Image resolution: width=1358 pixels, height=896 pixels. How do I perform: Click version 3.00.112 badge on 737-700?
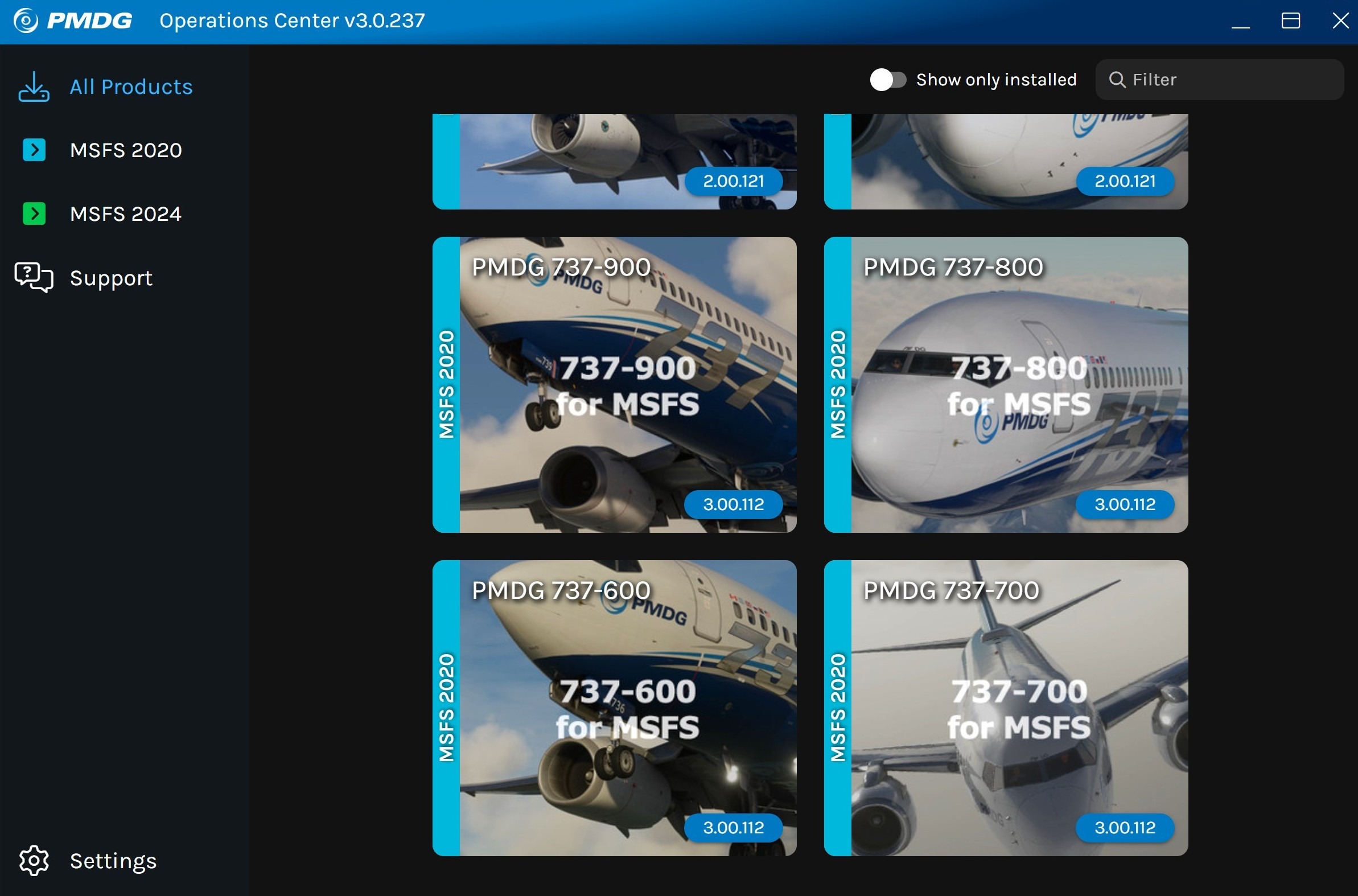[x=1124, y=828]
